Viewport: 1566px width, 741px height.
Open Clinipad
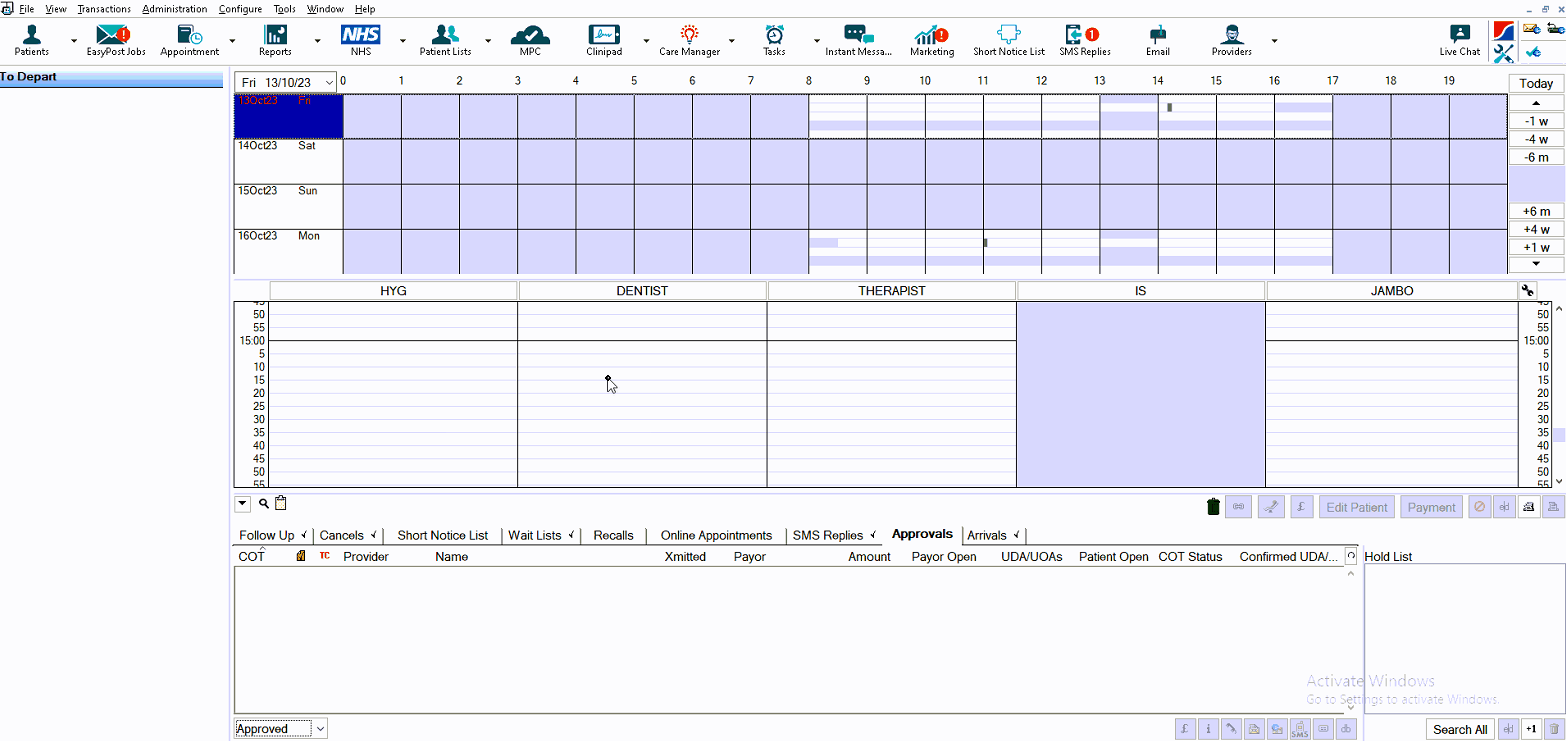pos(604,40)
